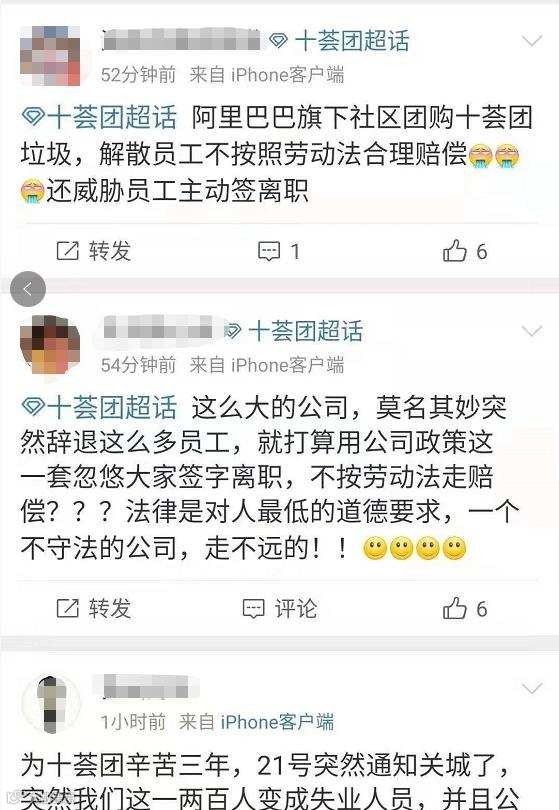
Task: Tap the repost icon on second post
Action: [x=67, y=609]
